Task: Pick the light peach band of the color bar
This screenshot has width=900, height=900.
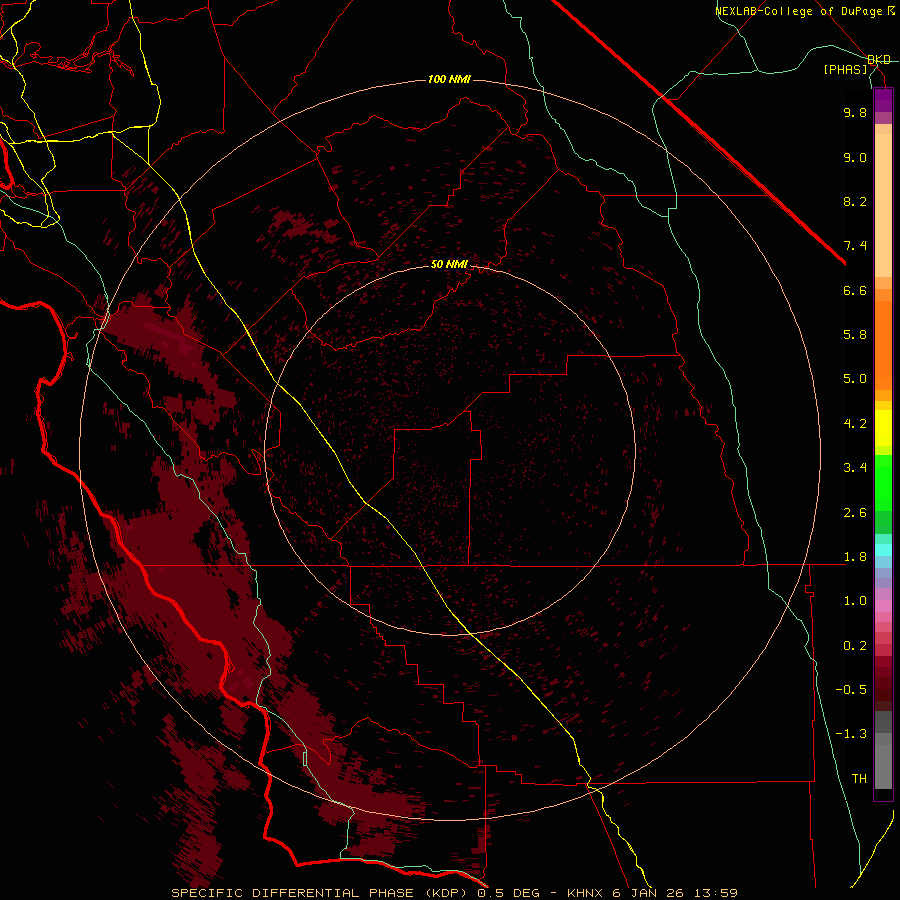Action: pos(883,205)
